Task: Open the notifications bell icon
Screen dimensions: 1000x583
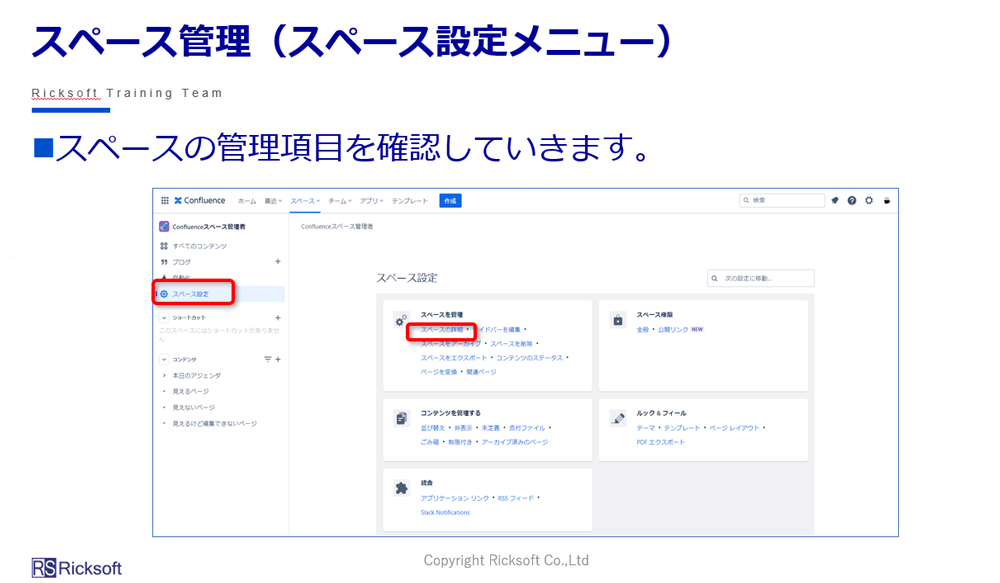Action: pos(835,200)
